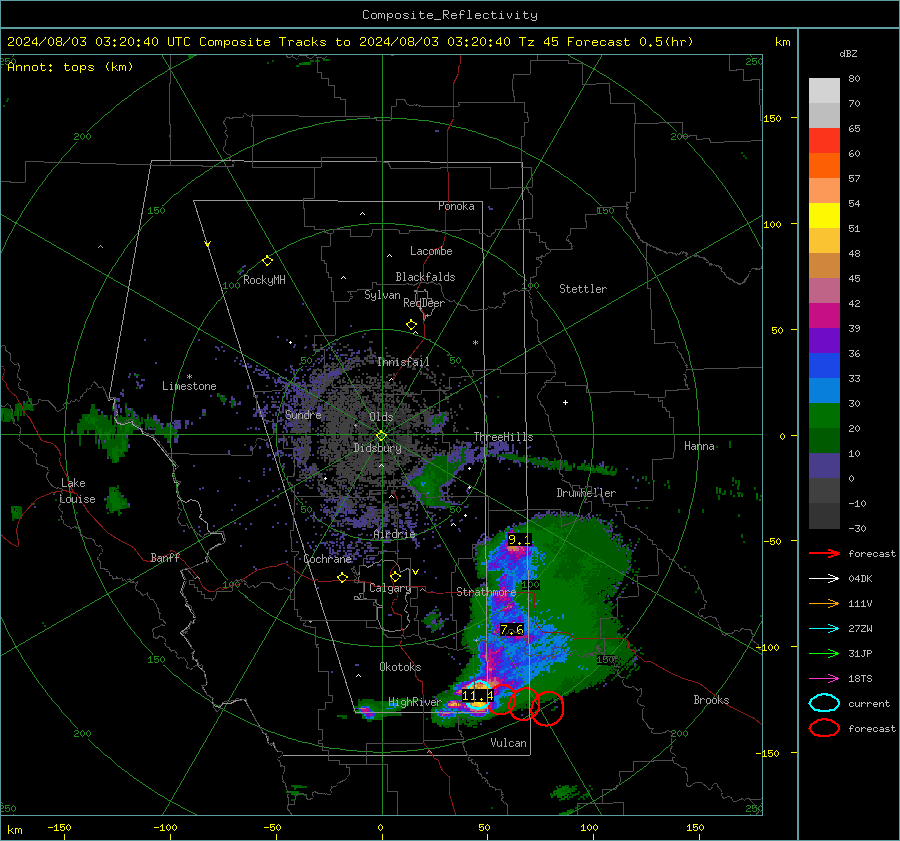Viewport: 900px width, 841px height.
Task: Click the Okotoks city label
Action: pyautogui.click(x=400, y=667)
